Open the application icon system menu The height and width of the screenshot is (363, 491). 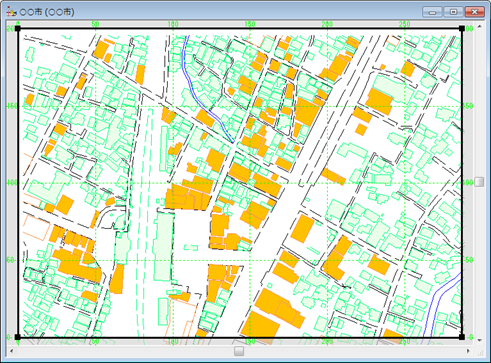click(x=11, y=12)
